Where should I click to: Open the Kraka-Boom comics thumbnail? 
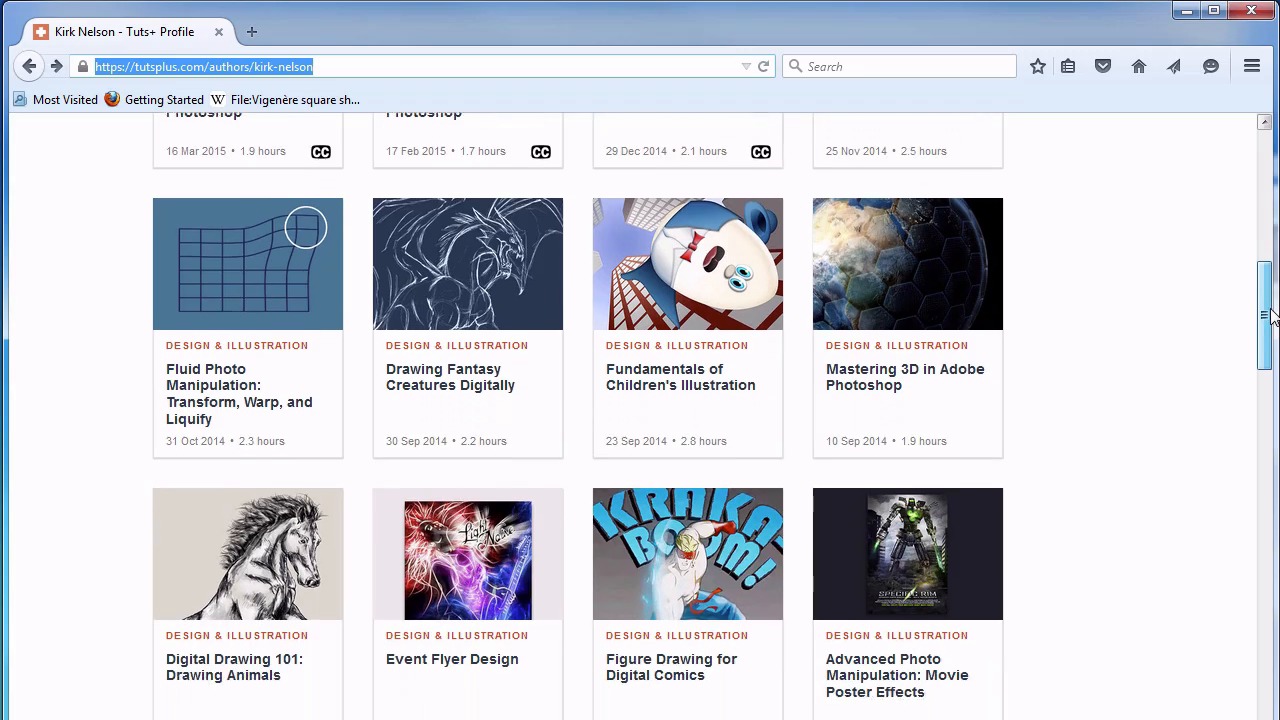coord(688,554)
